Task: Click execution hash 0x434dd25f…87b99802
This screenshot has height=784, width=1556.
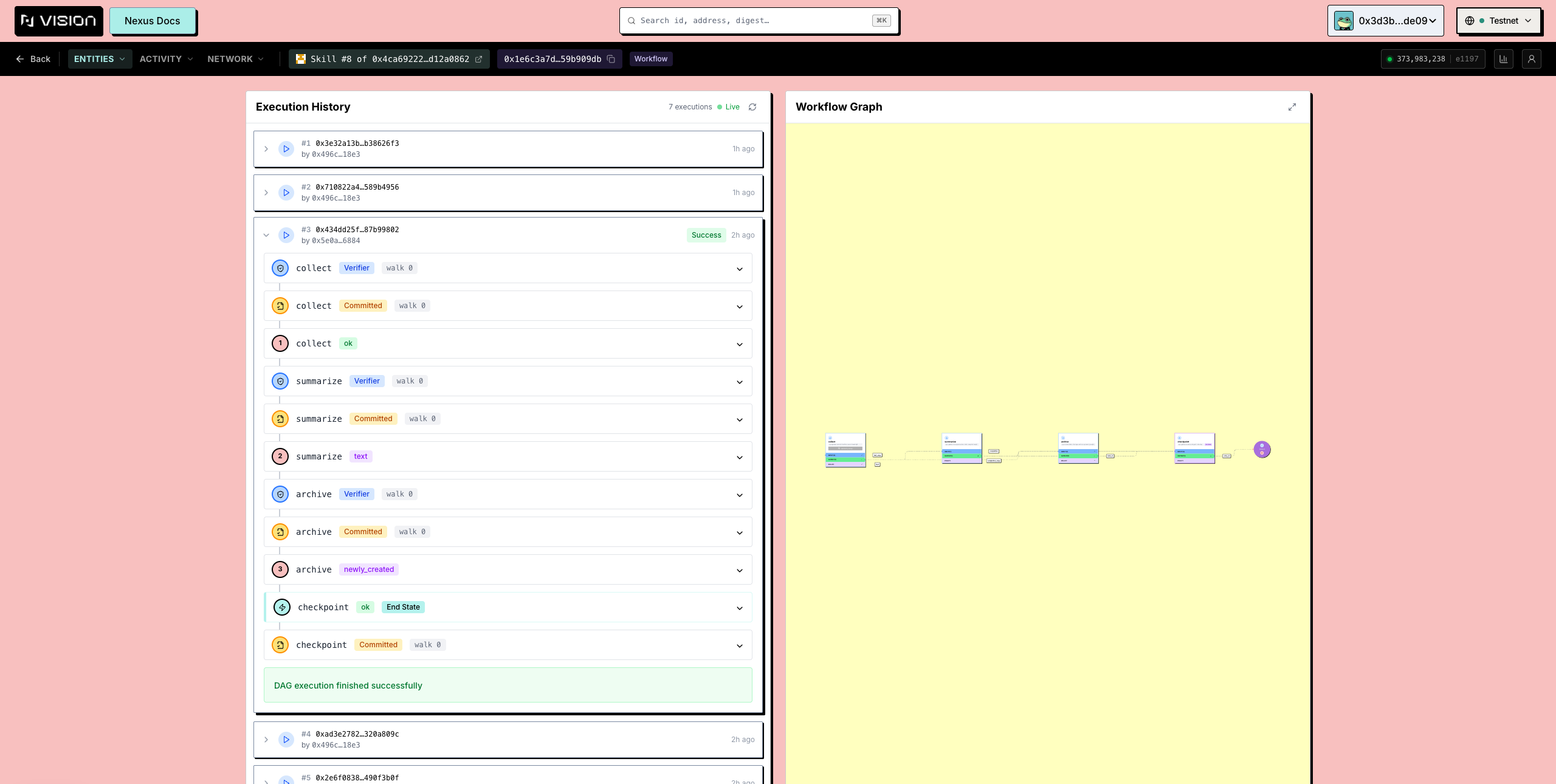Action: [x=357, y=230]
